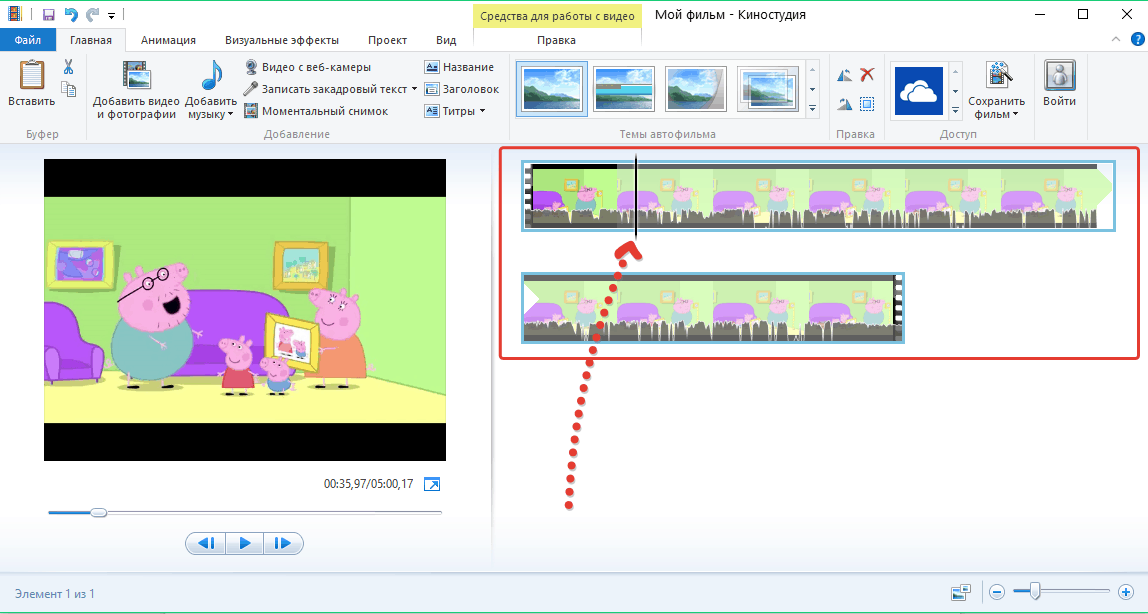Select the second clip strip on the storyboard
The image size is (1148, 614).
point(713,307)
